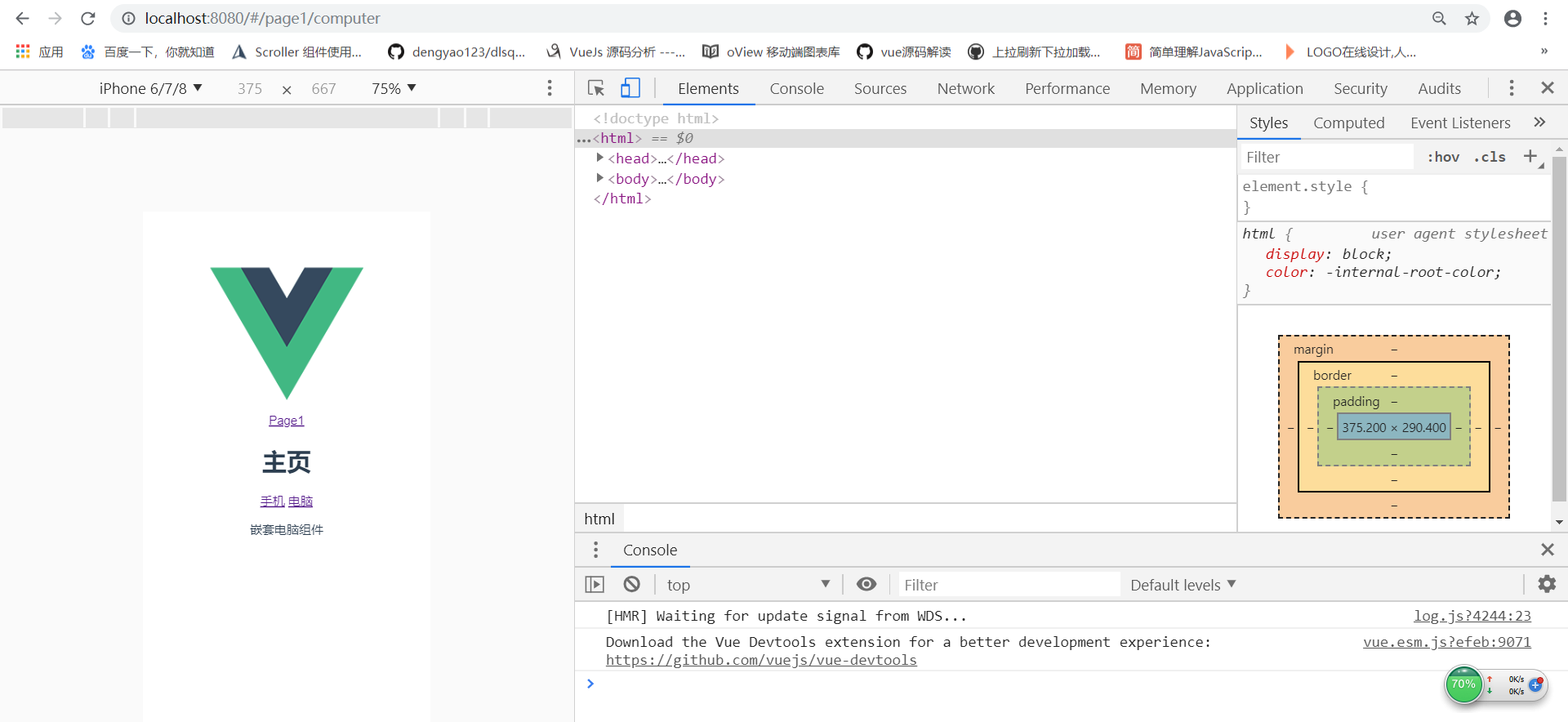
Task: Close the Console drawer
Action: coord(1547,550)
